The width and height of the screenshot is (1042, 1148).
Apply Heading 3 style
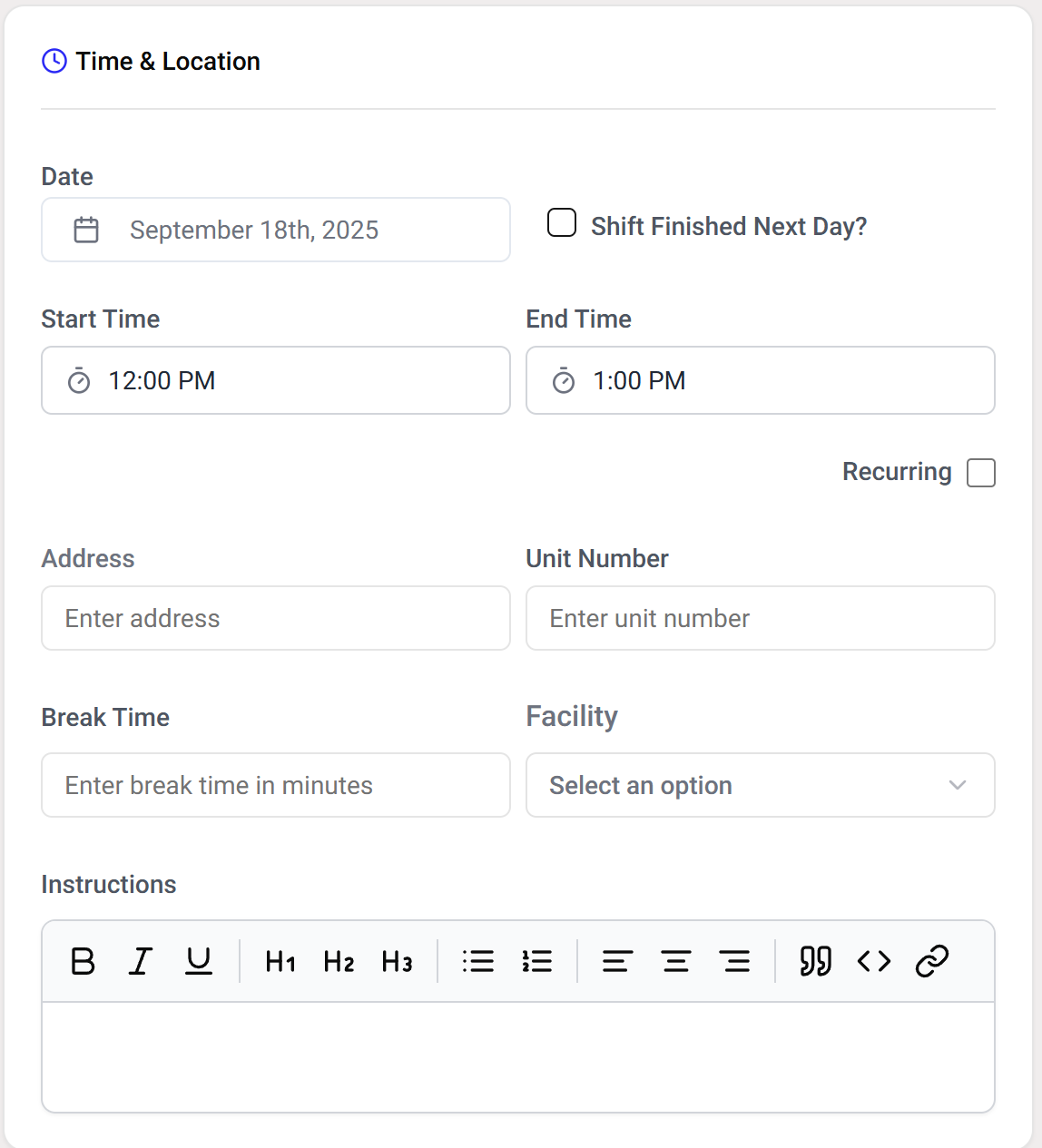coord(397,961)
